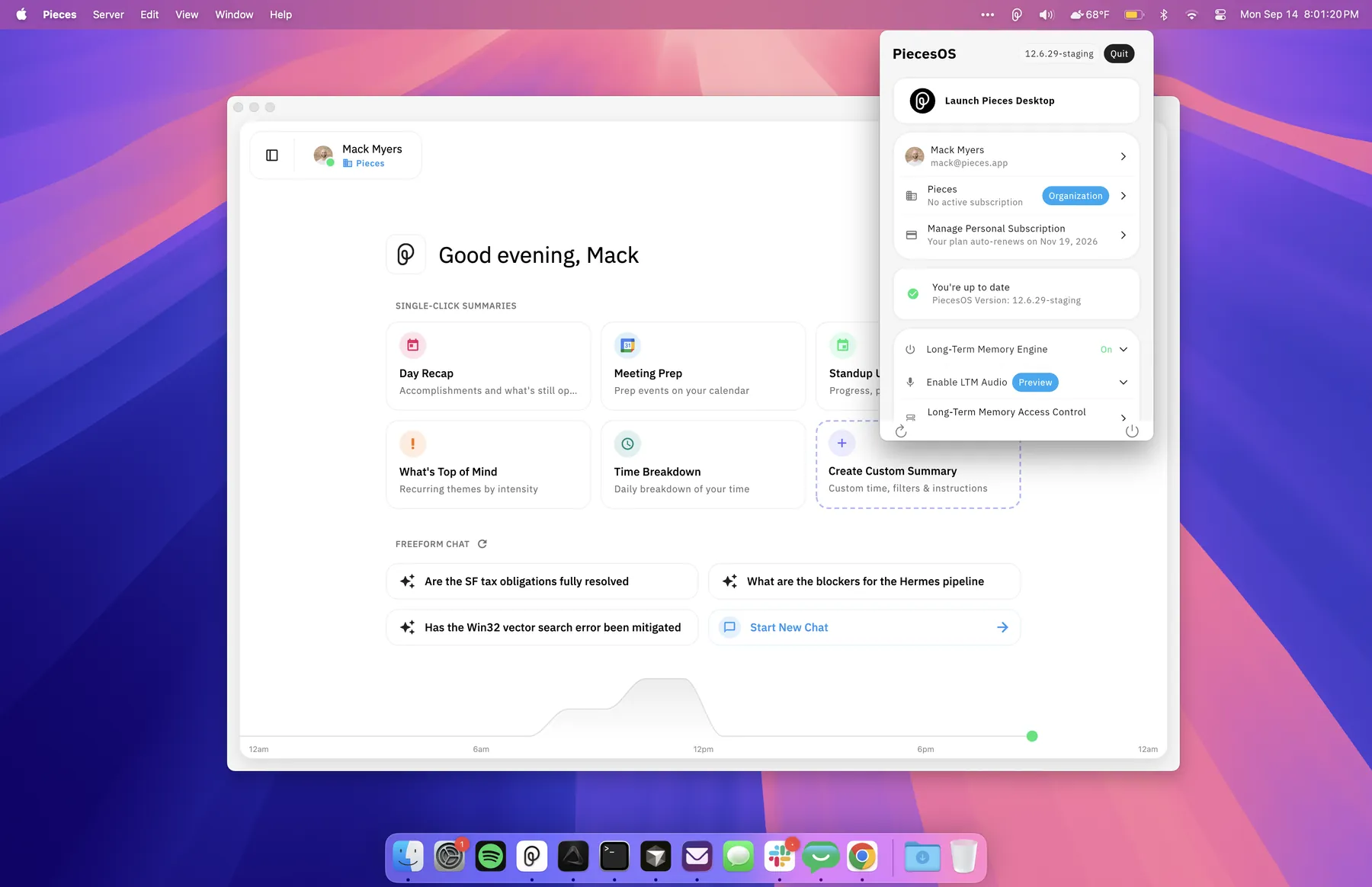Open the Day Recap calendar icon
Viewport: 1372px width, 887px height.
coord(412,345)
